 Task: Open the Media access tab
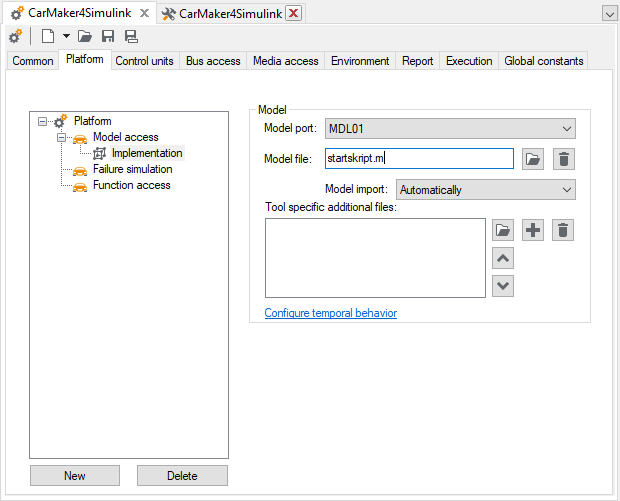285,61
